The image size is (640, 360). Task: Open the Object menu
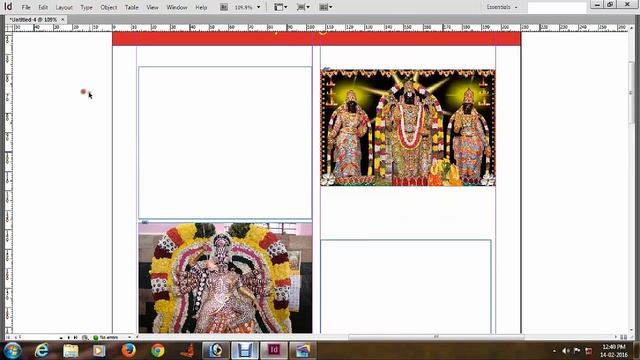[109, 7]
